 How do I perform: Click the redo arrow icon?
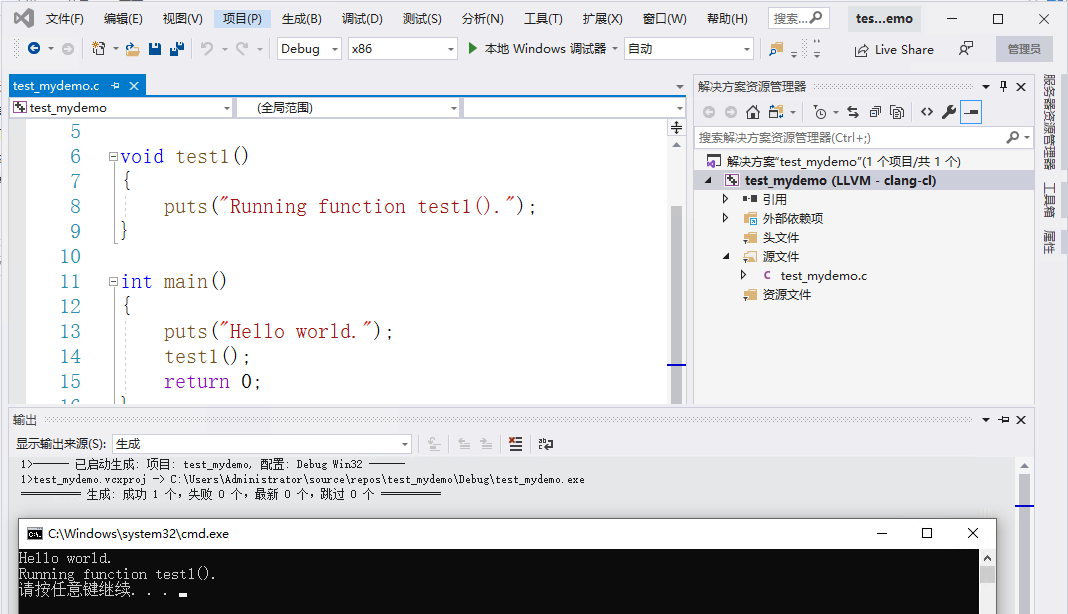click(242, 48)
